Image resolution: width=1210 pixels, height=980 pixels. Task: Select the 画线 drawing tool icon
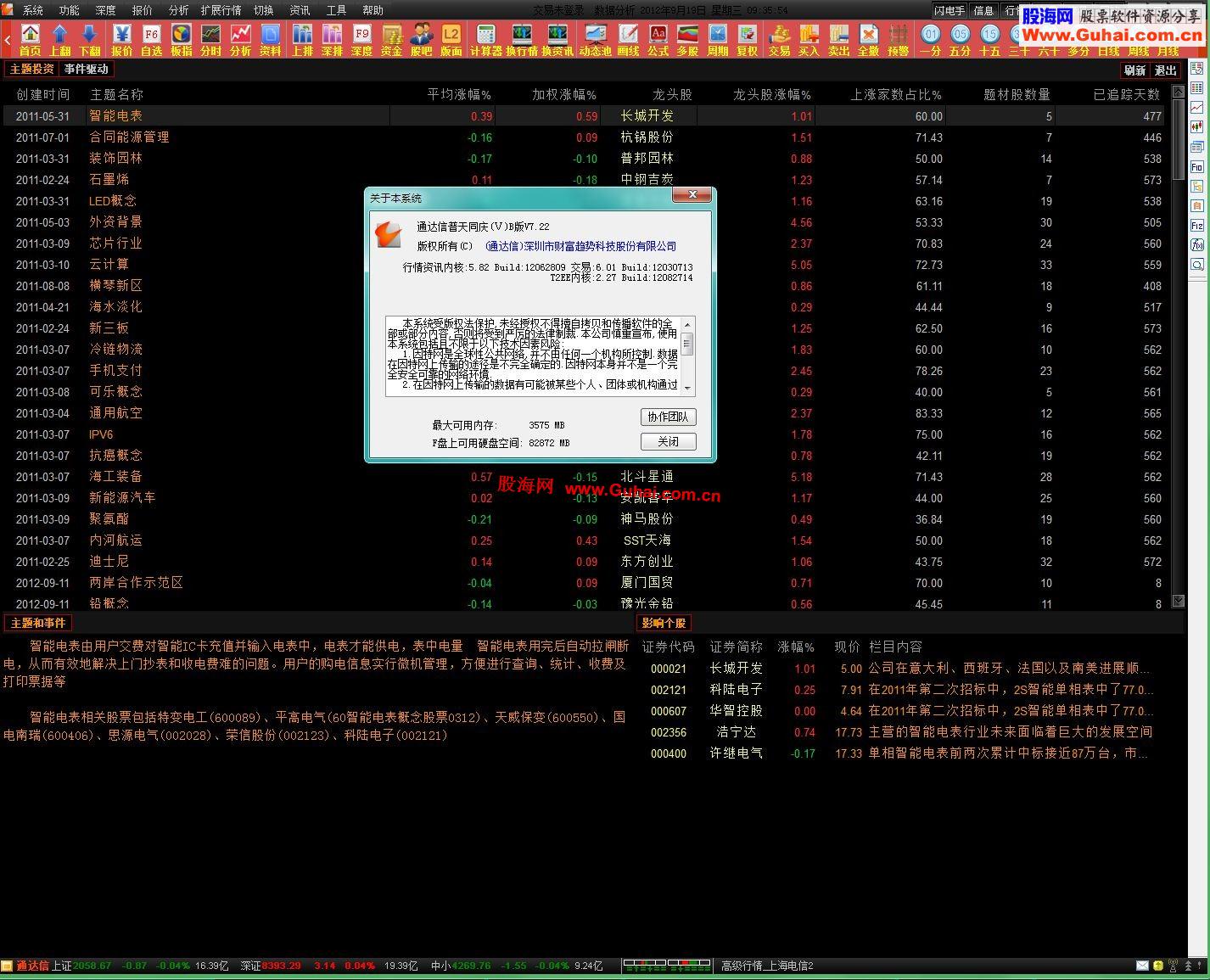point(628,40)
